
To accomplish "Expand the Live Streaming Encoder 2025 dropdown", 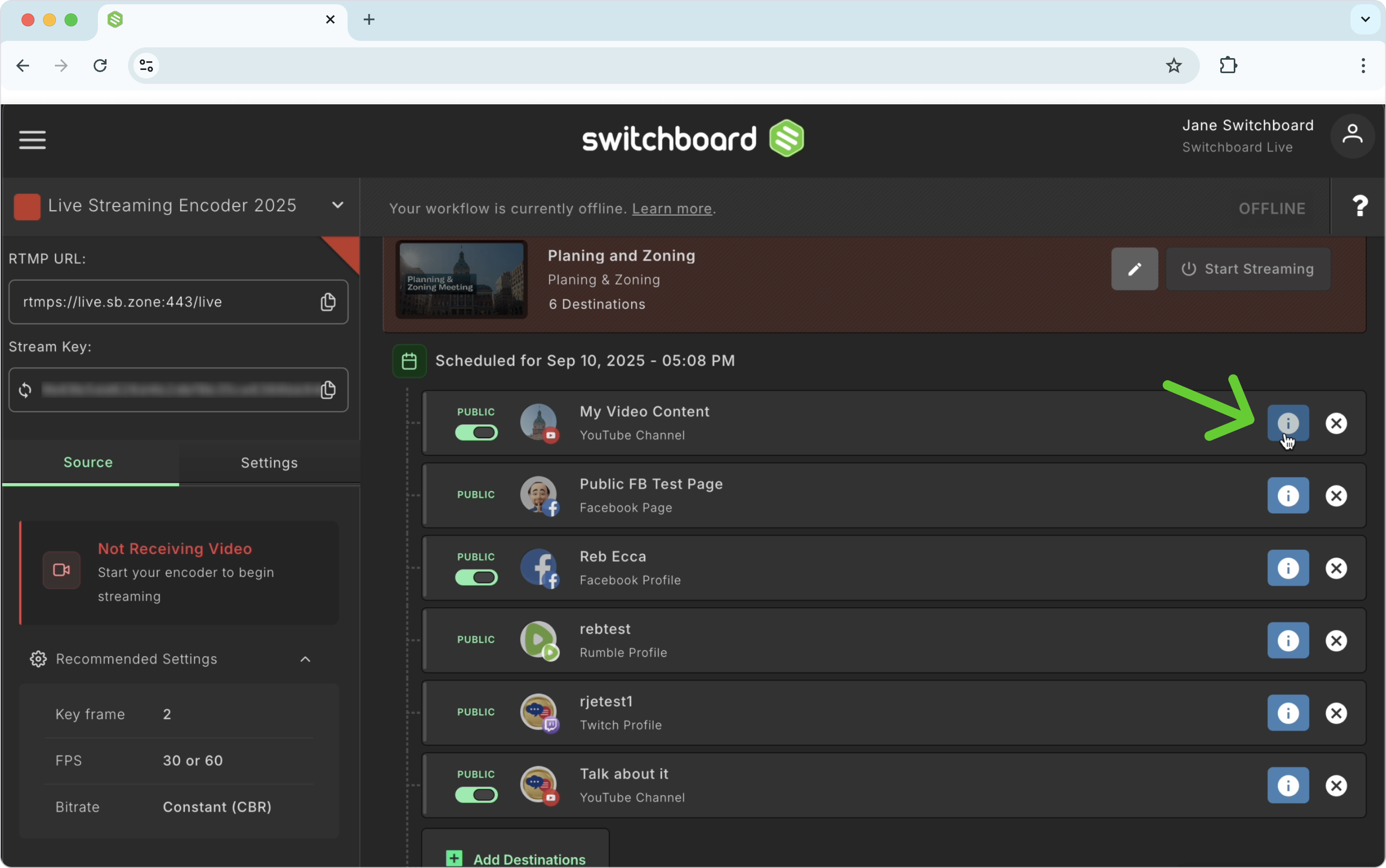I will [337, 205].
